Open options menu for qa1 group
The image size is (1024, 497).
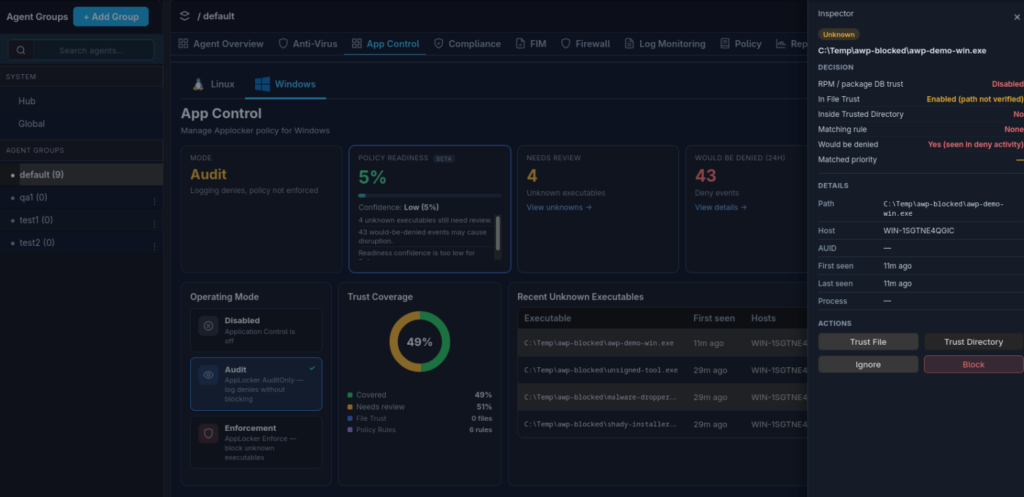[155, 200]
